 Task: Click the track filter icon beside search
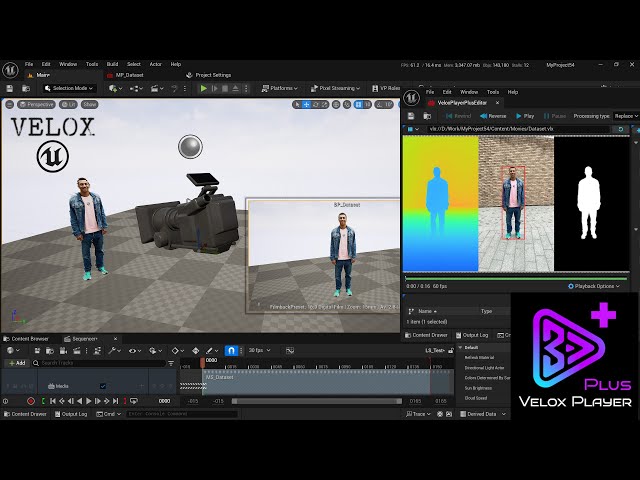171,363
